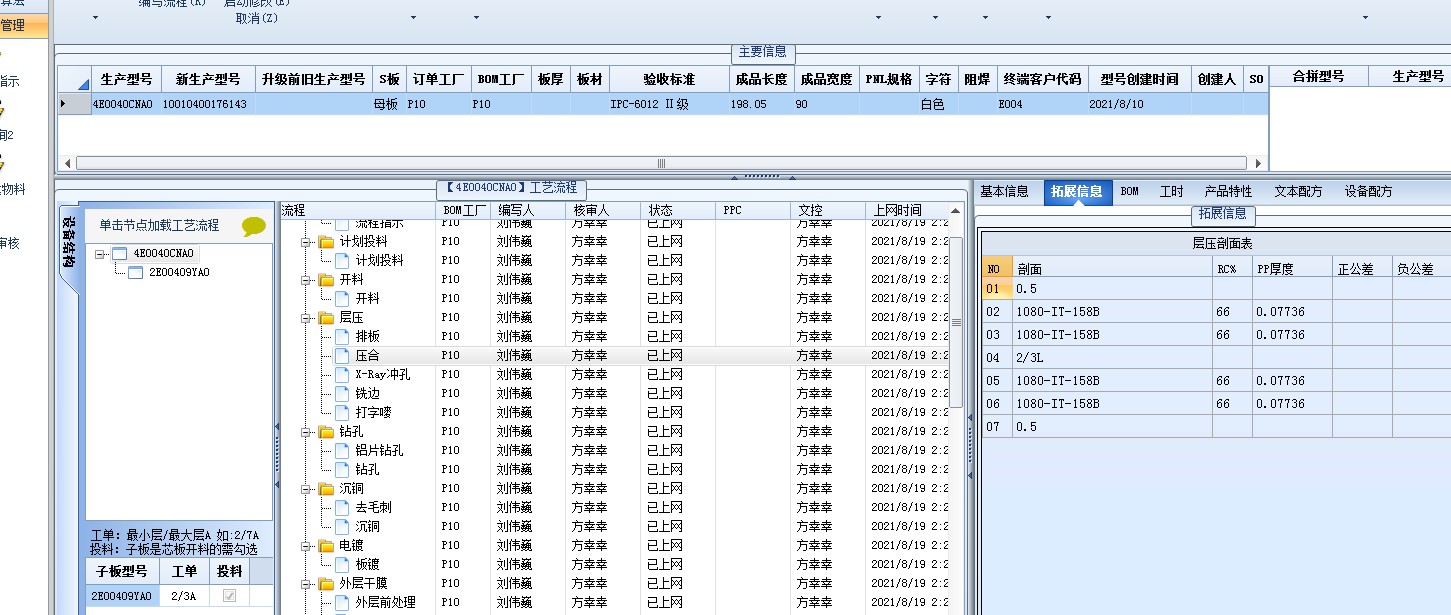The height and width of the screenshot is (615, 1451).
Task: Click the 编写人 column header
Action: [x=526, y=211]
